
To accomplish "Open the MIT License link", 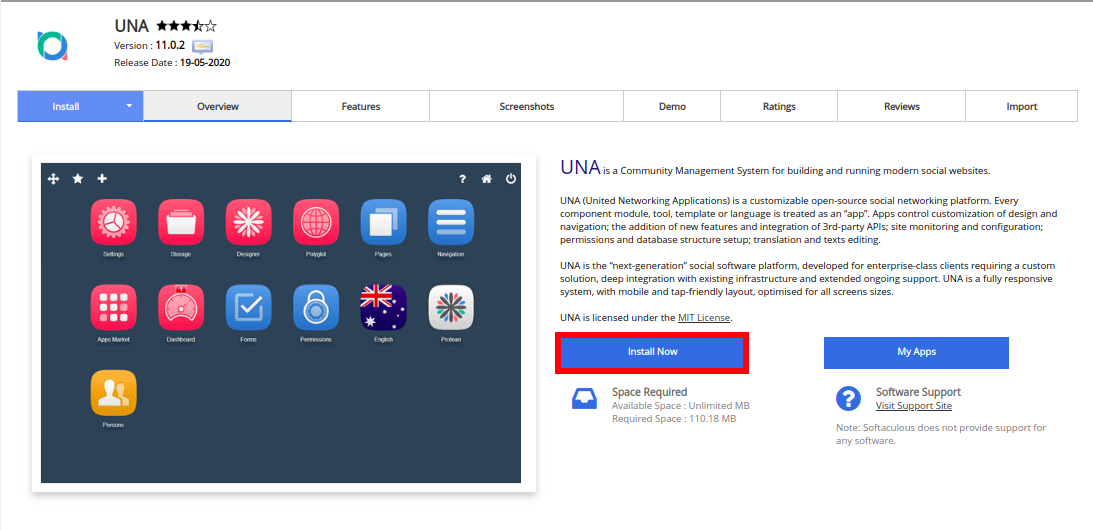I will (x=704, y=318).
